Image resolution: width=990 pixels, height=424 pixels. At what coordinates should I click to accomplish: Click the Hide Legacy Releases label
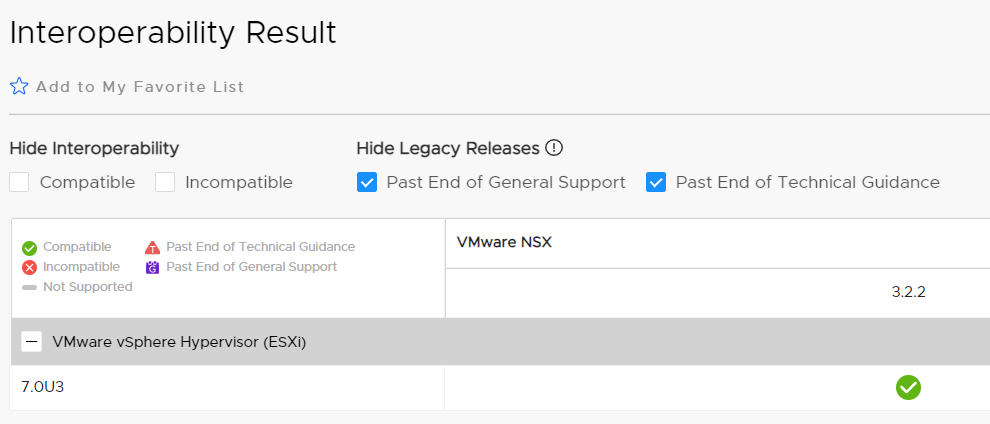coord(448,149)
